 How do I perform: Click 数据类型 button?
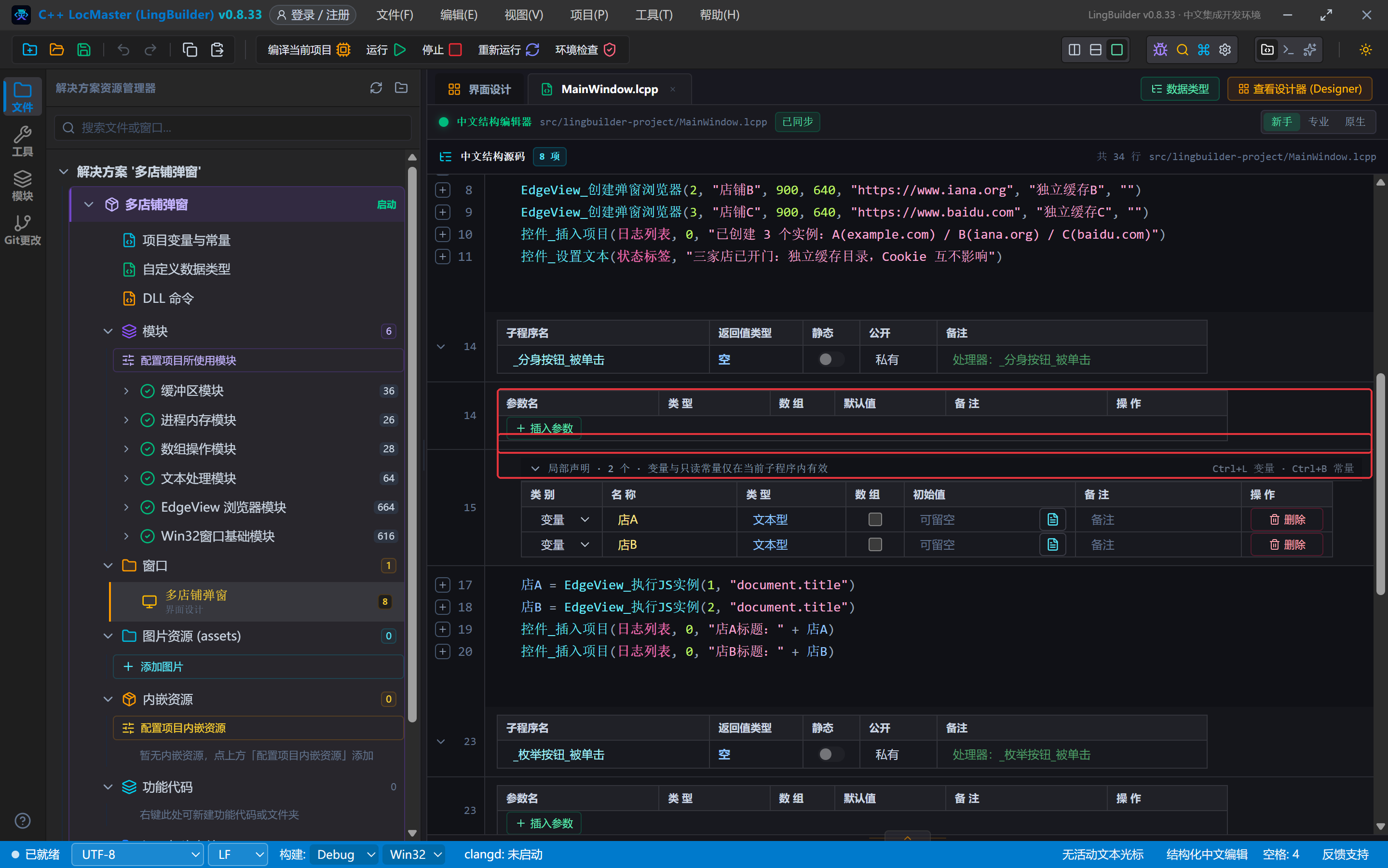pos(1180,89)
